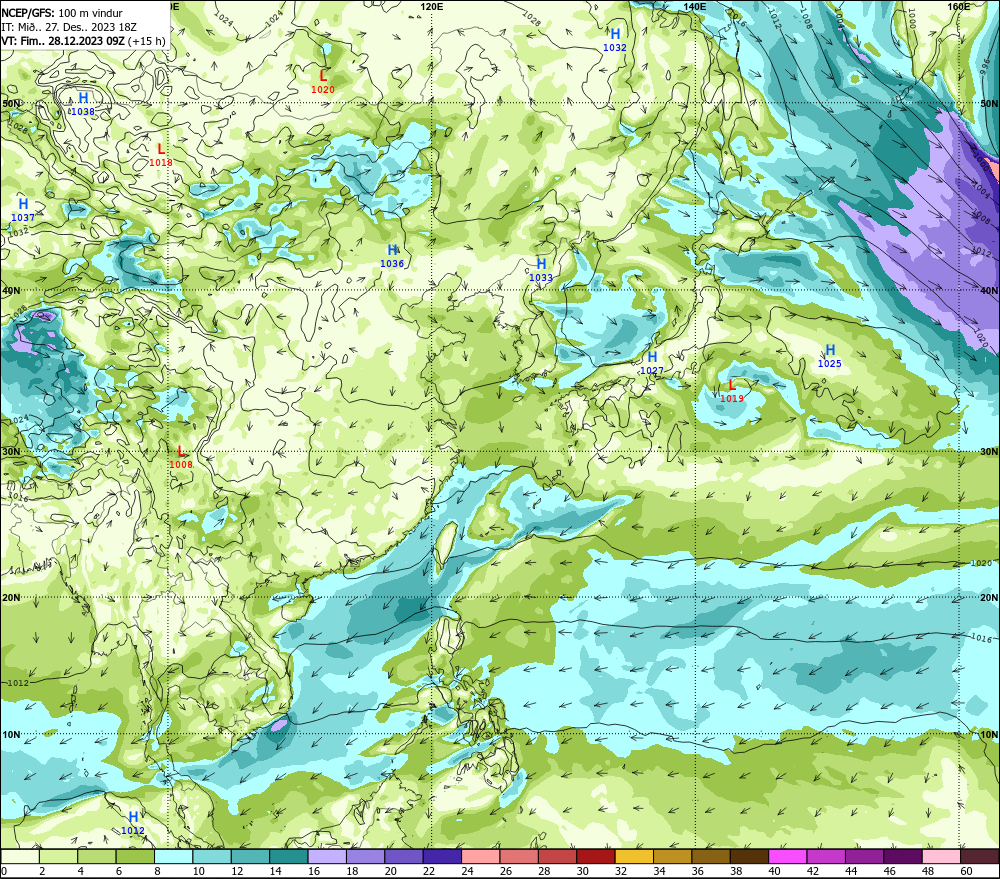Select the L 1018 low pressure marker
1000x879 pixels.
pos(161,155)
